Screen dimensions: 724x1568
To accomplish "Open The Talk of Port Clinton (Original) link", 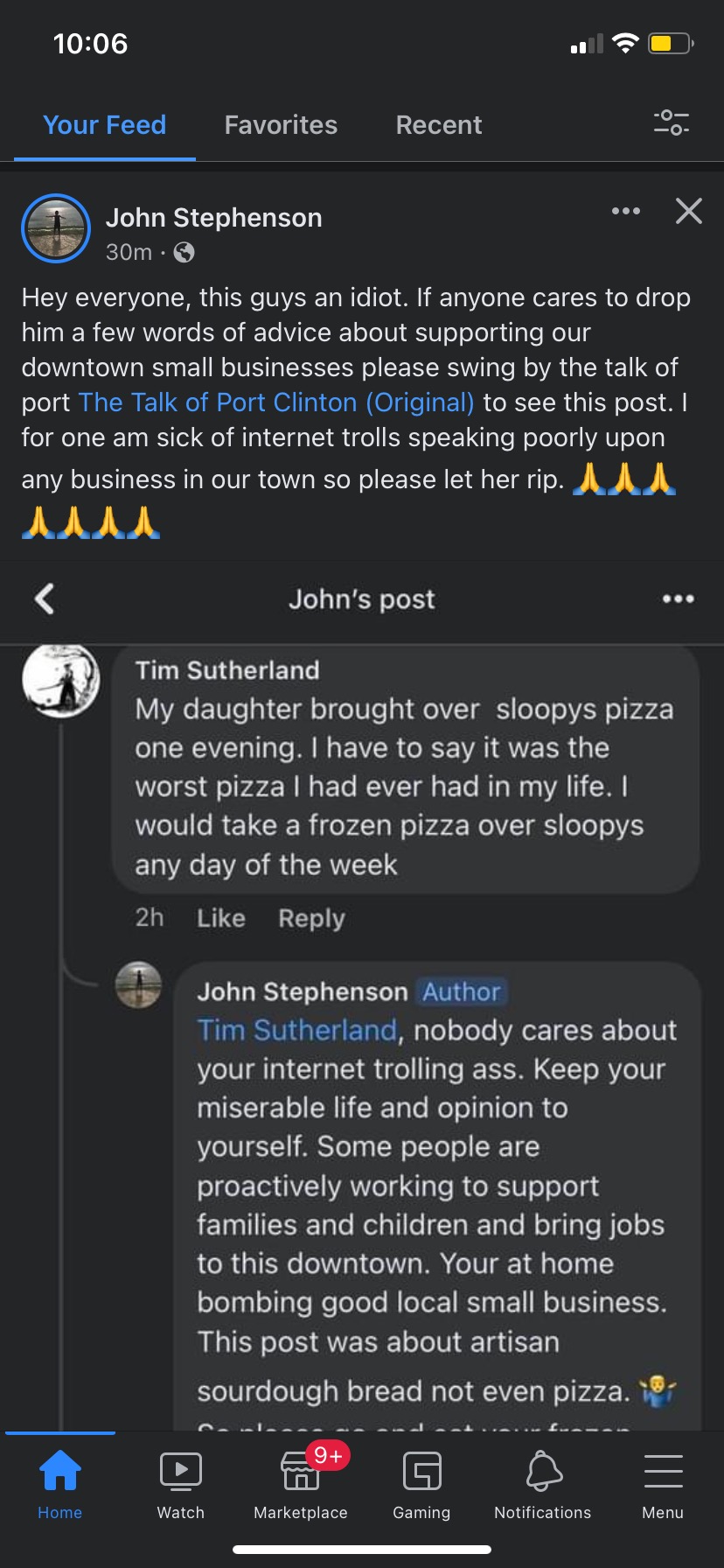I will click(276, 402).
